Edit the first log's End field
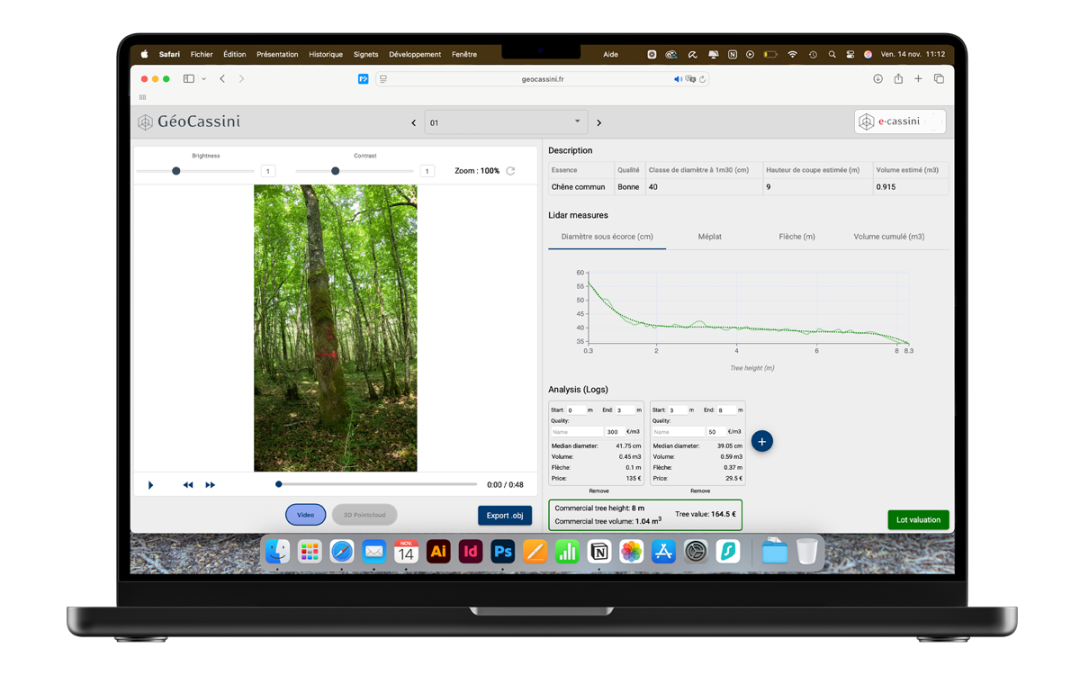 click(x=625, y=410)
